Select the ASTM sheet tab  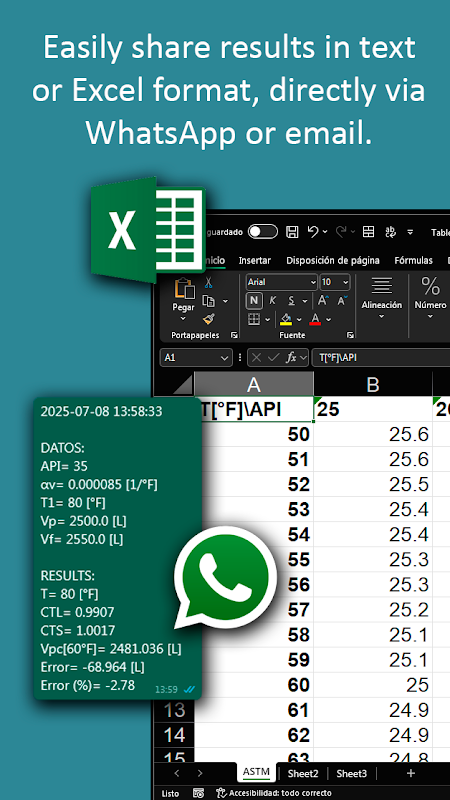pos(256,772)
